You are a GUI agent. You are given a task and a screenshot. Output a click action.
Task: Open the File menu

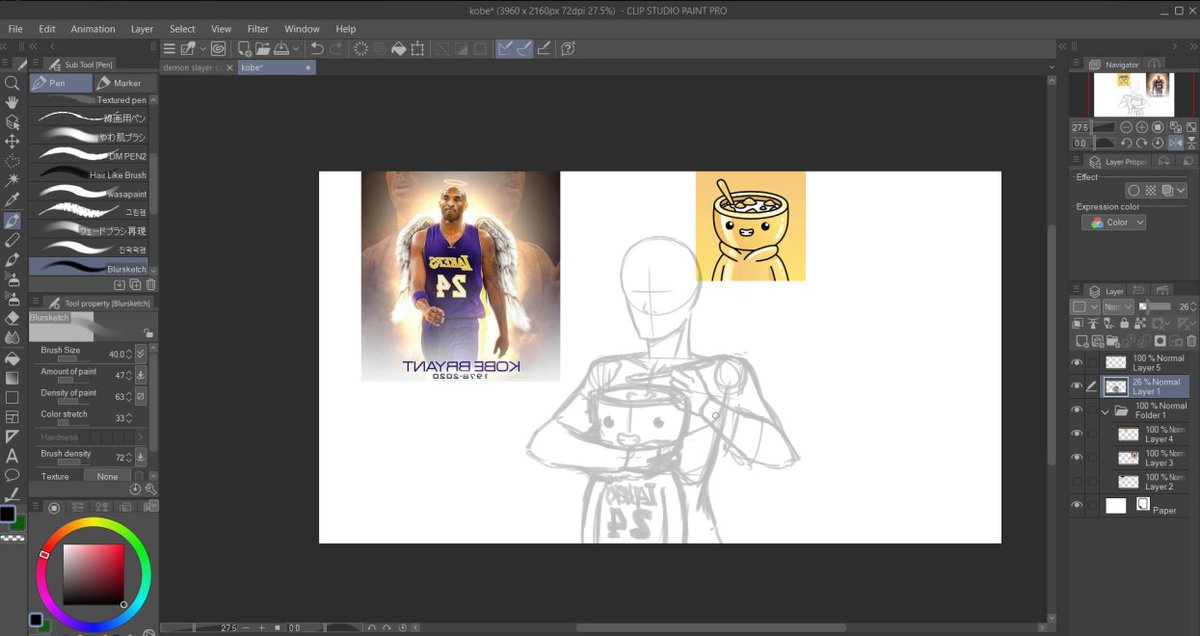tap(15, 29)
